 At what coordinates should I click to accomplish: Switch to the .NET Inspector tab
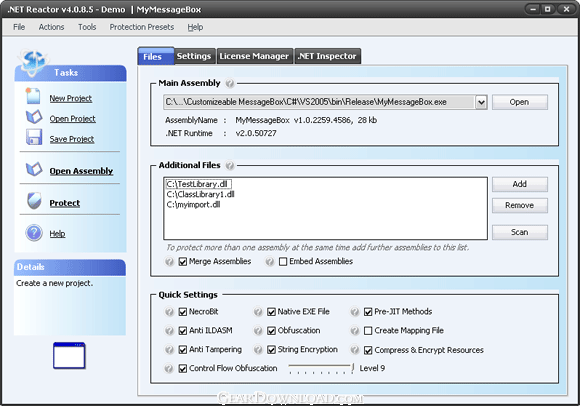[x=327, y=56]
